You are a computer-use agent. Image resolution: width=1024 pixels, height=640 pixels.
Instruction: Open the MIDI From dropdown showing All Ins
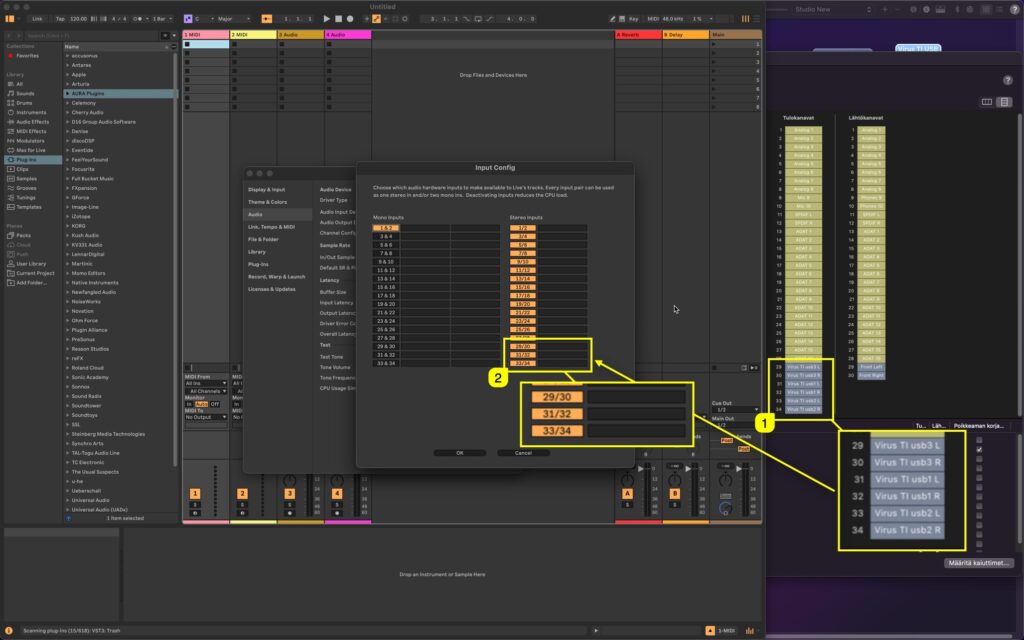pyautogui.click(x=208, y=384)
